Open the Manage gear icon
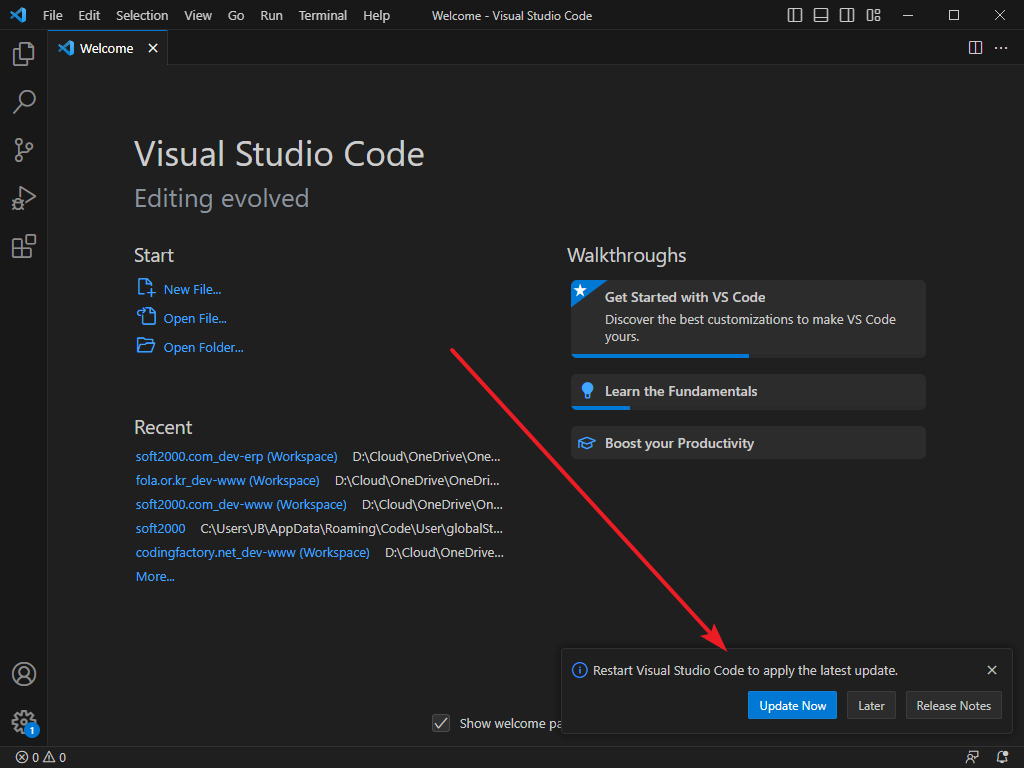This screenshot has width=1024, height=768. (x=24, y=722)
